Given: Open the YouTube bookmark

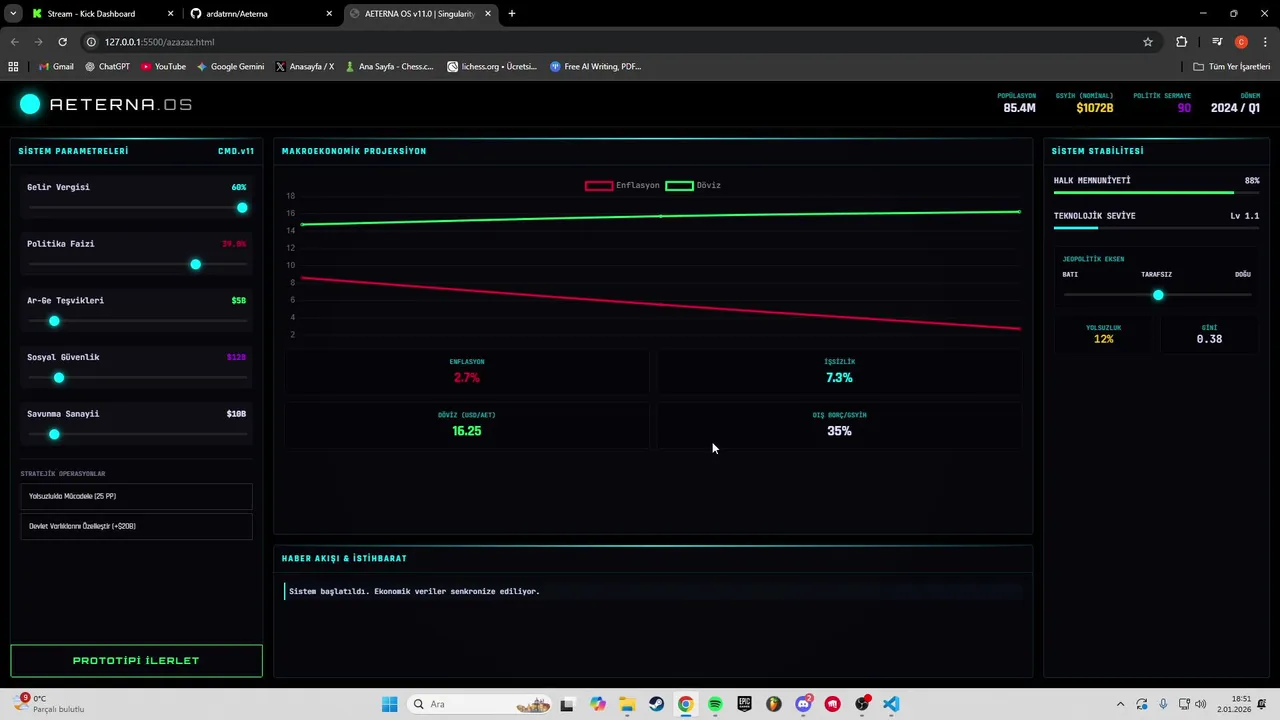Looking at the screenshot, I should coord(163,67).
